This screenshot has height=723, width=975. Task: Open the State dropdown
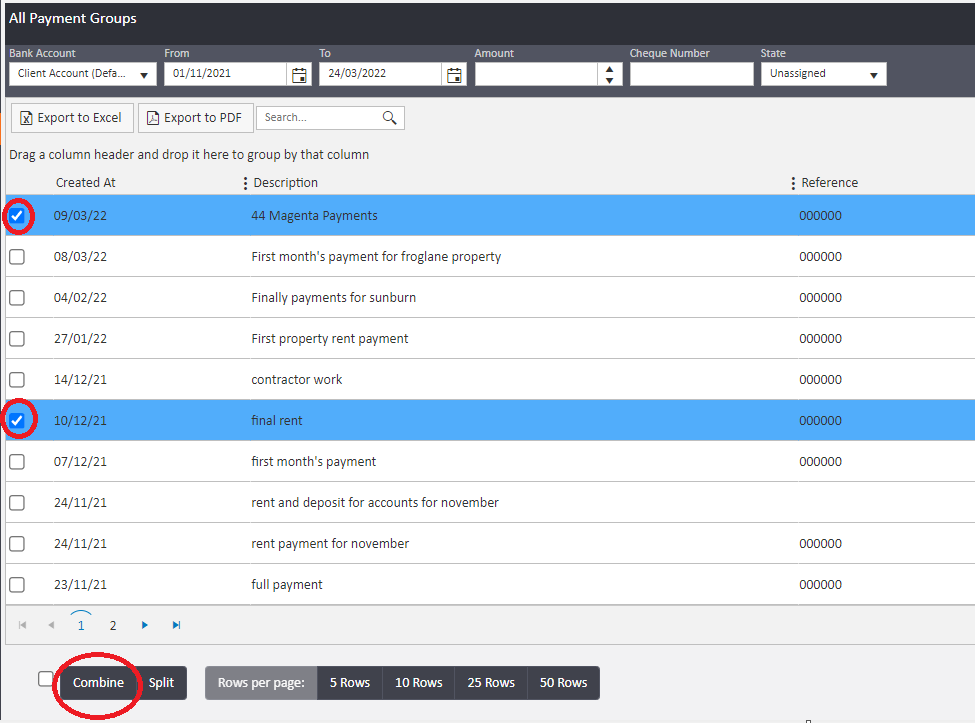[873, 75]
